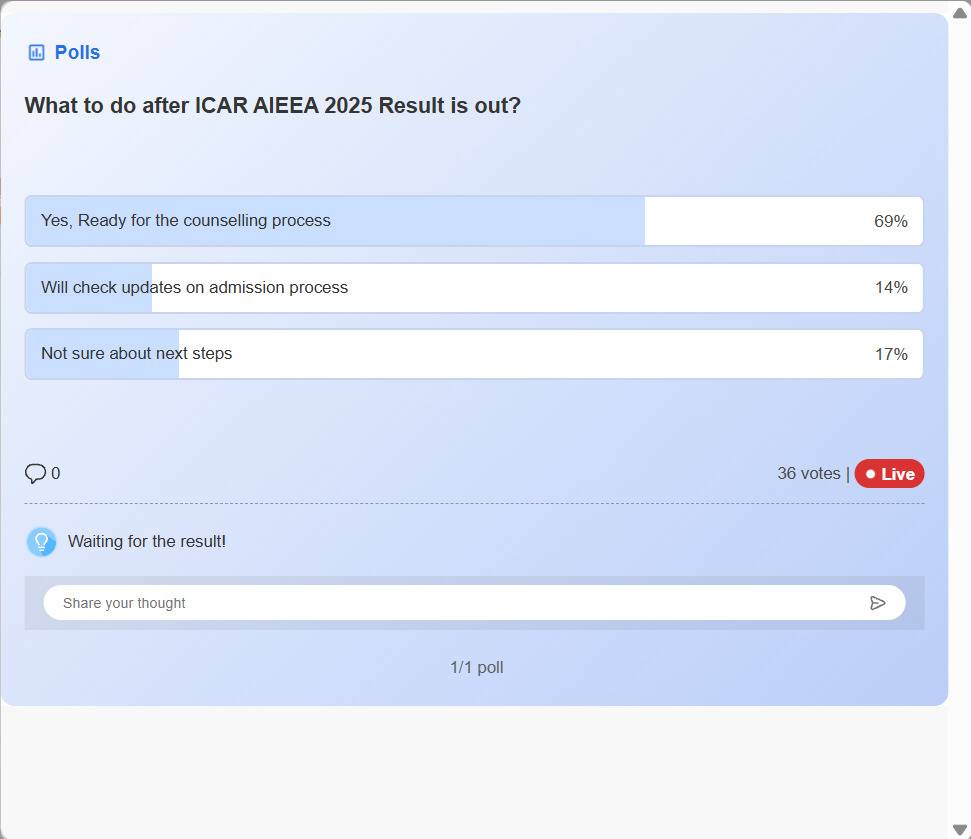Image resolution: width=971 pixels, height=839 pixels.
Task: Click the comment count showing 0
Action: pos(56,474)
